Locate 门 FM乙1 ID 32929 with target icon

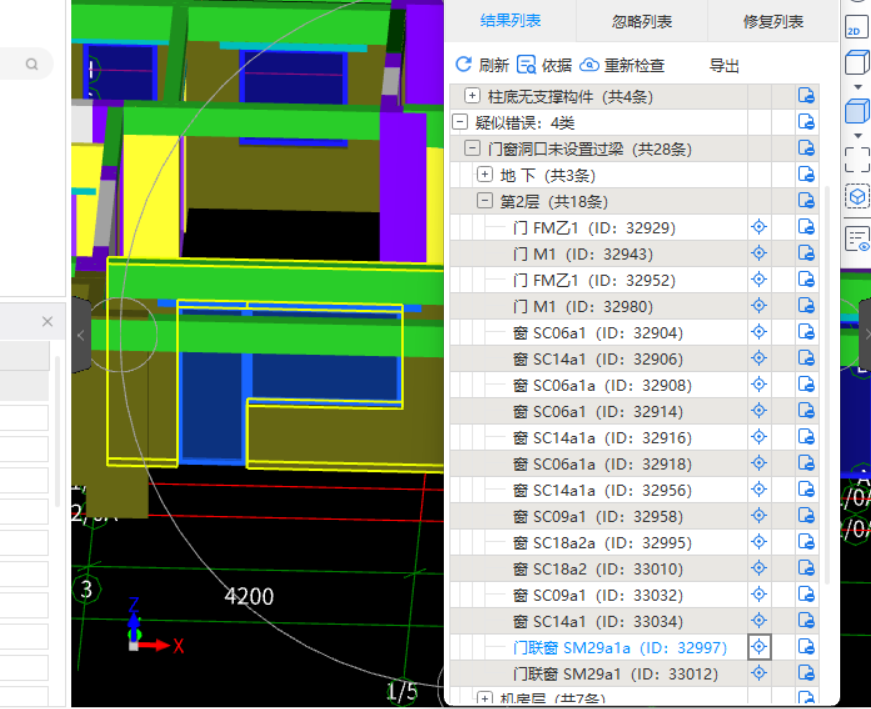pos(759,227)
